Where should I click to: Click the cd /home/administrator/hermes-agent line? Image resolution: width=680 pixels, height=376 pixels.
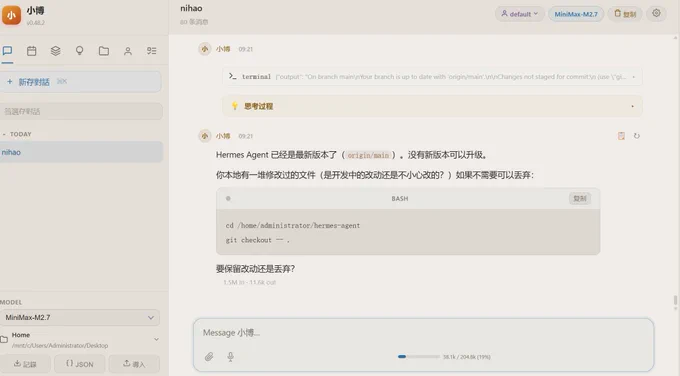pos(293,226)
